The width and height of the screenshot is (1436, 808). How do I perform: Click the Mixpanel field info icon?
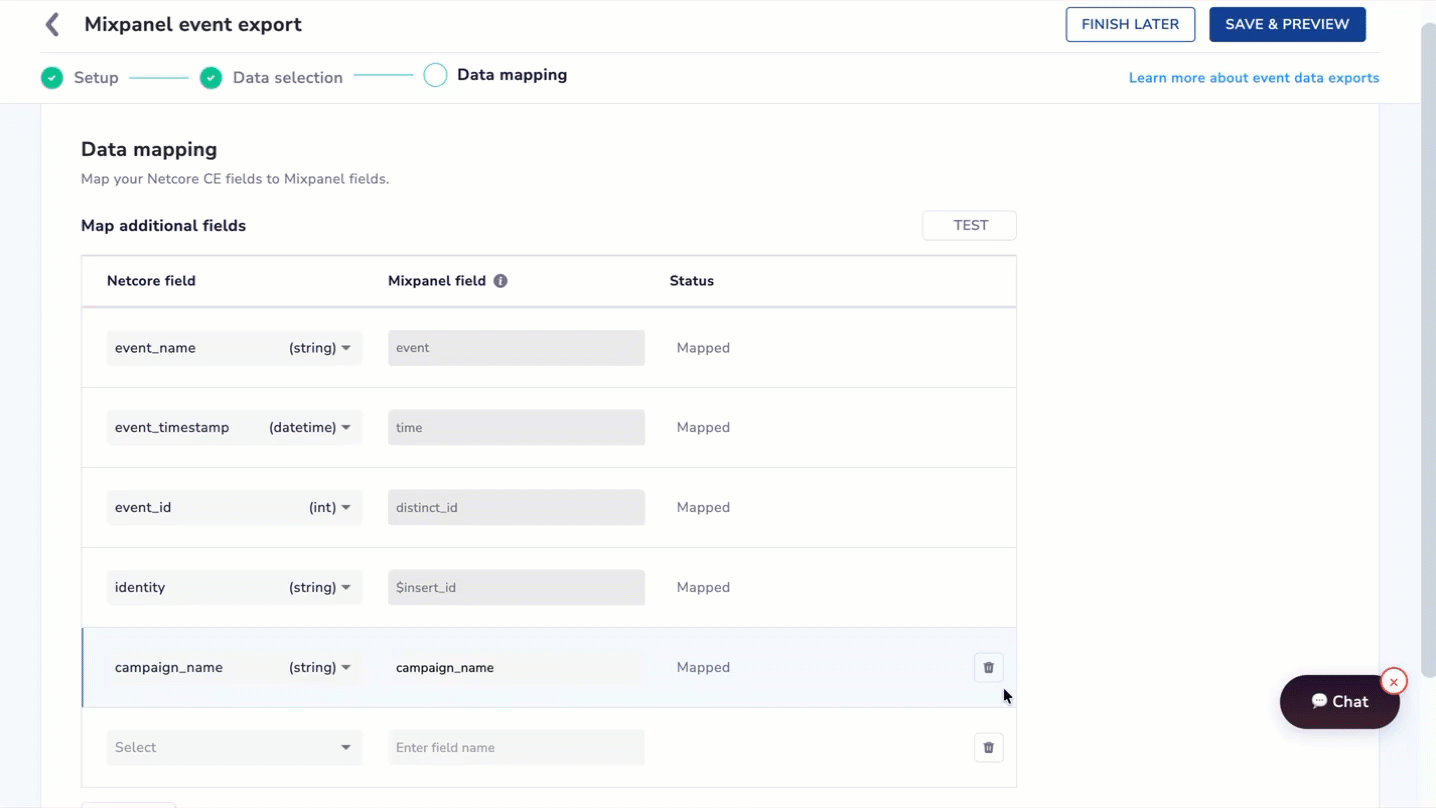click(501, 281)
